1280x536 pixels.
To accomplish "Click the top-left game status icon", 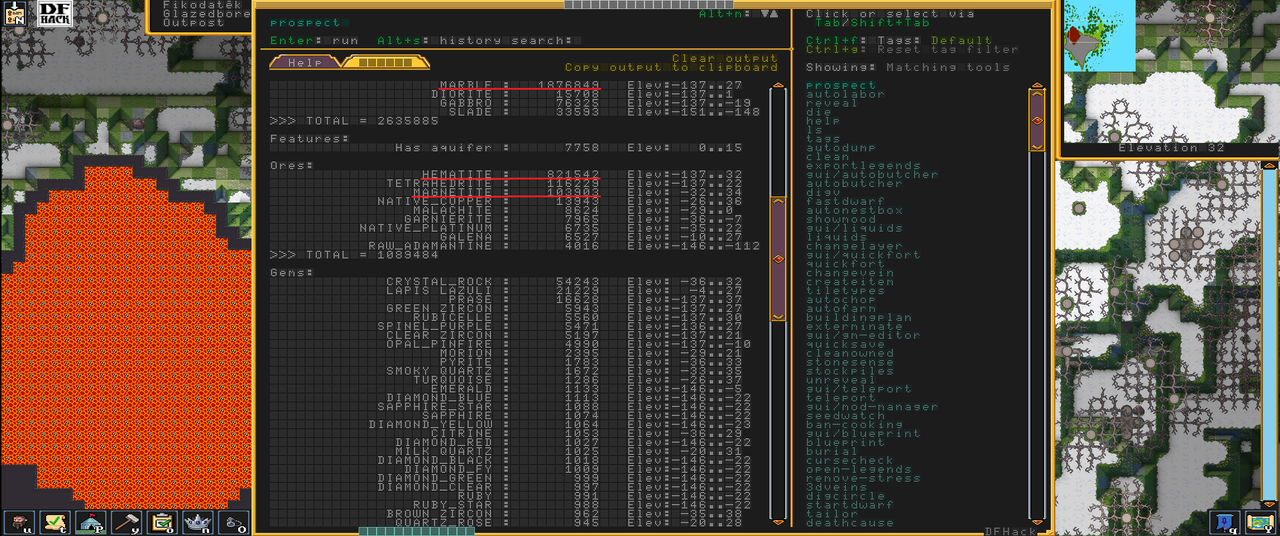I will pos(17,14).
